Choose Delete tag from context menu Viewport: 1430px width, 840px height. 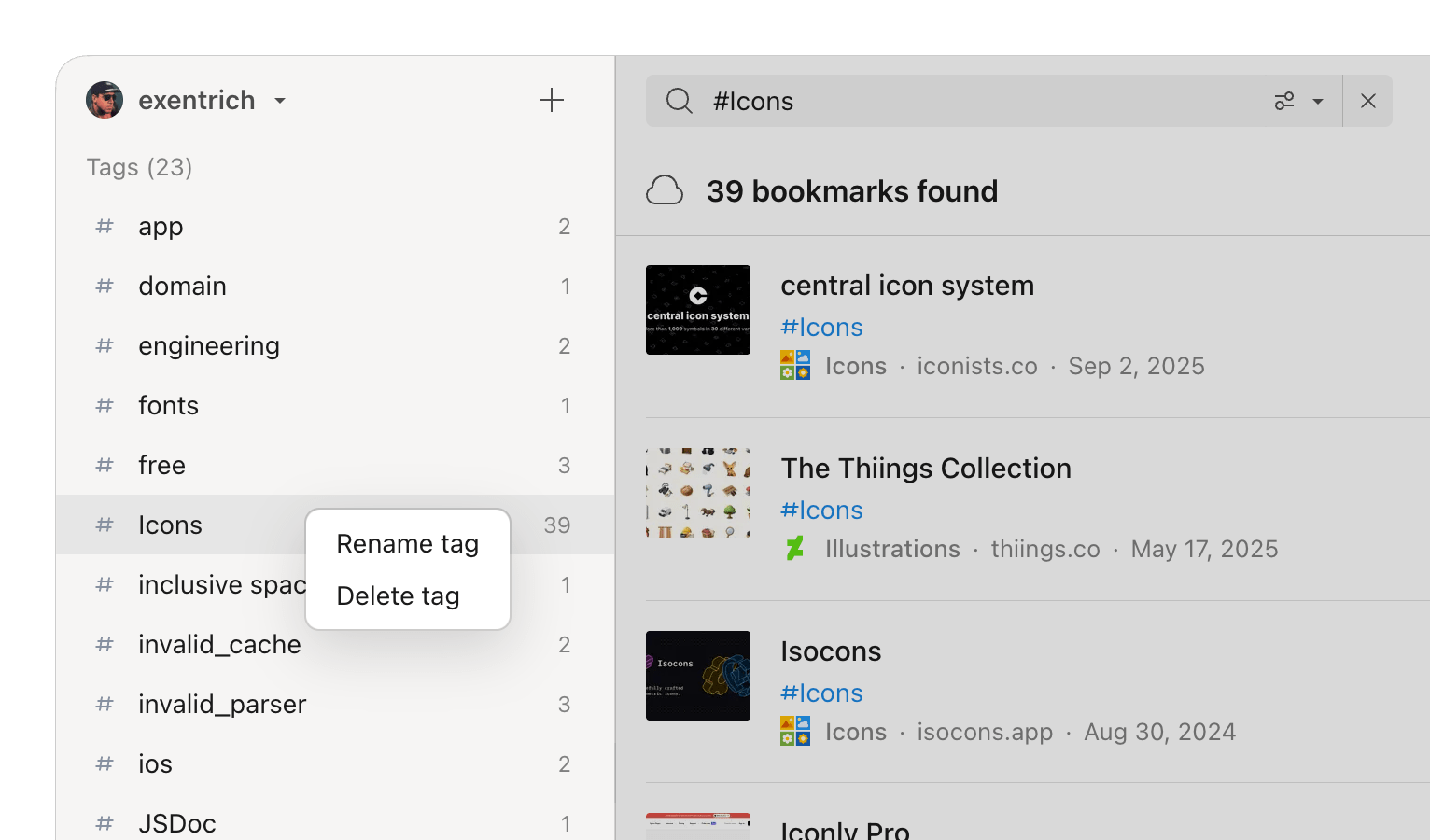coord(408,595)
